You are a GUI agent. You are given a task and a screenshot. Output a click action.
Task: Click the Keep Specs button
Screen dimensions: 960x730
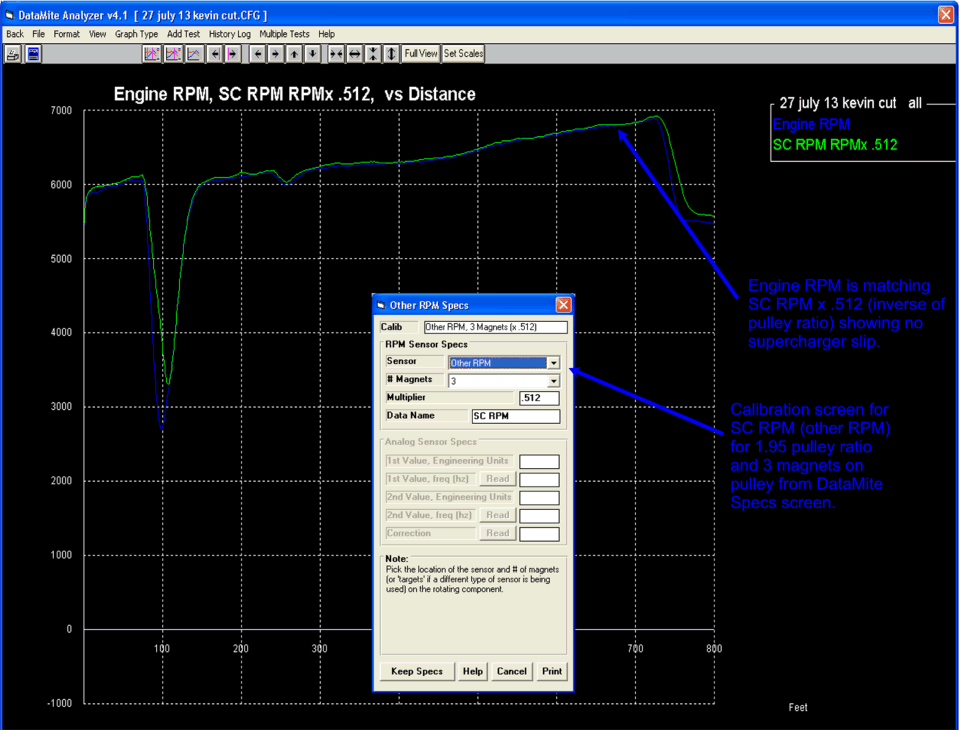417,671
